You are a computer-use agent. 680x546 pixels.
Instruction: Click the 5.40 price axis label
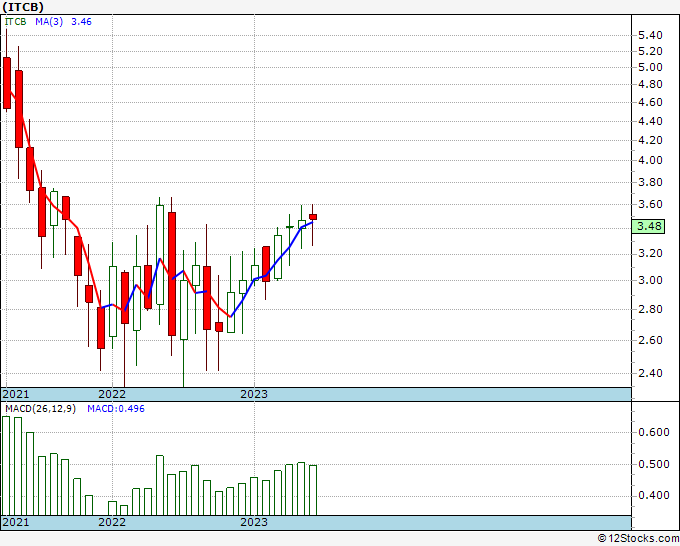[x=650, y=35]
